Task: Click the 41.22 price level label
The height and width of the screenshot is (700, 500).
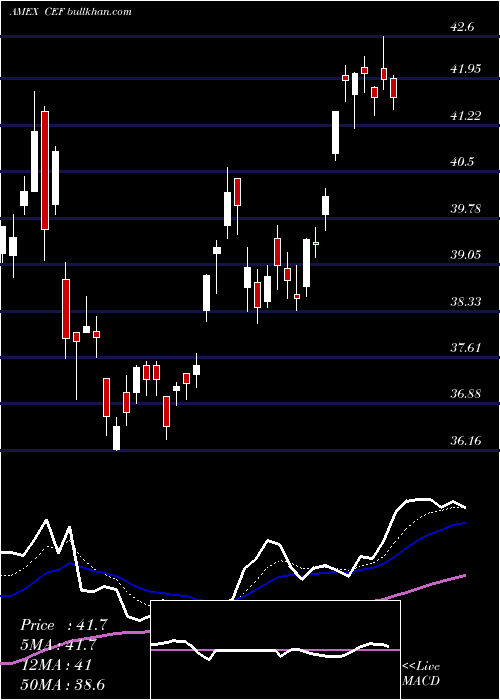Action: pos(465,116)
